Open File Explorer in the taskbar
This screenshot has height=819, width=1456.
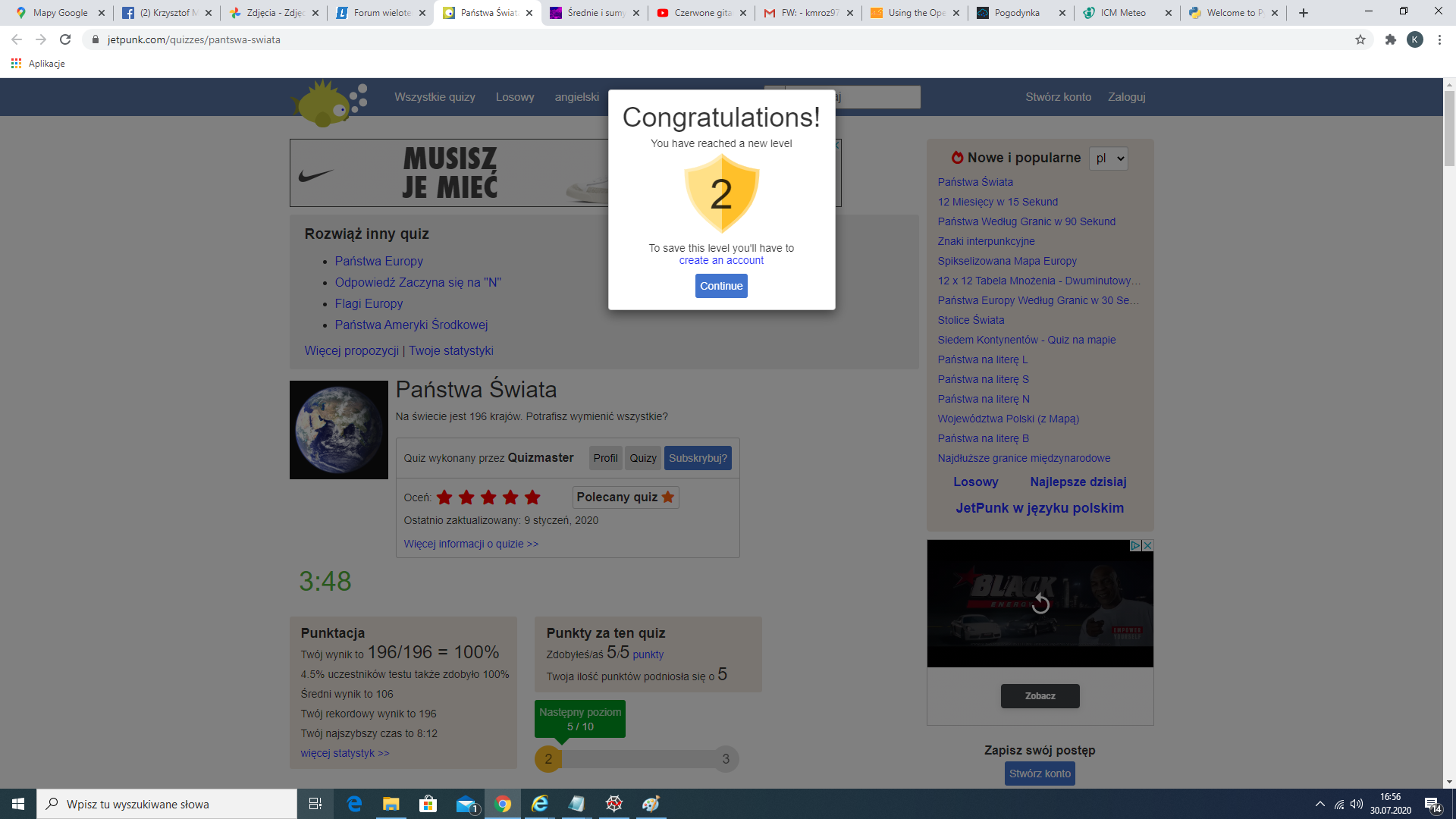click(x=391, y=804)
